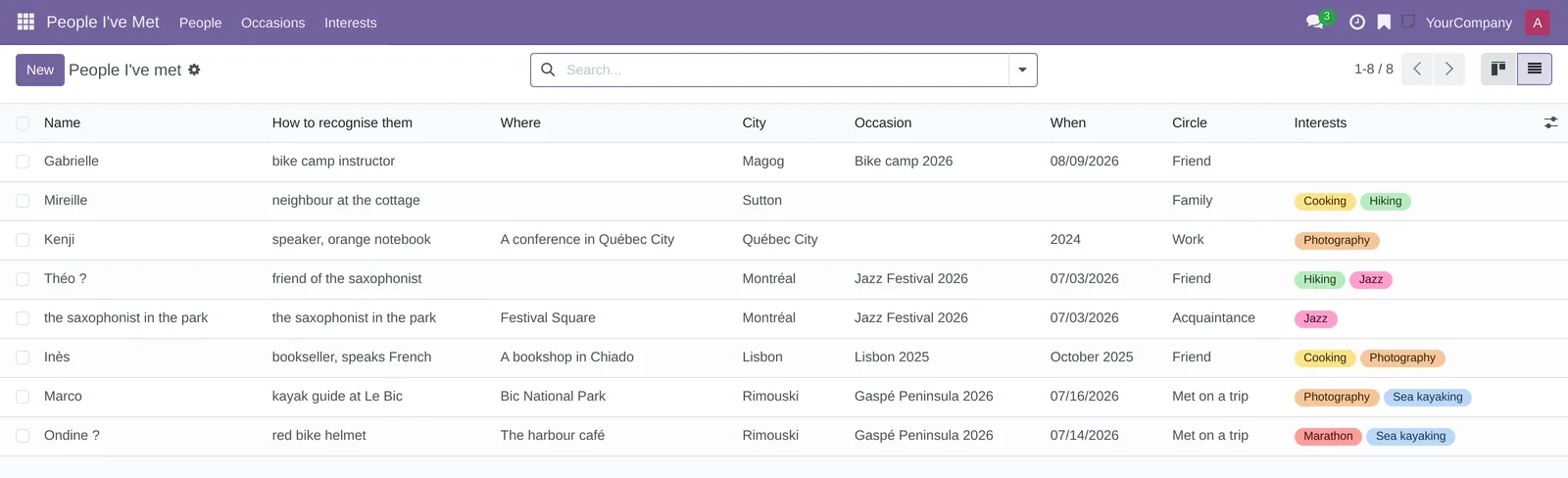1568x478 pixels.
Task: Click 'Lisbon 2025' occasion cell
Action: point(891,357)
